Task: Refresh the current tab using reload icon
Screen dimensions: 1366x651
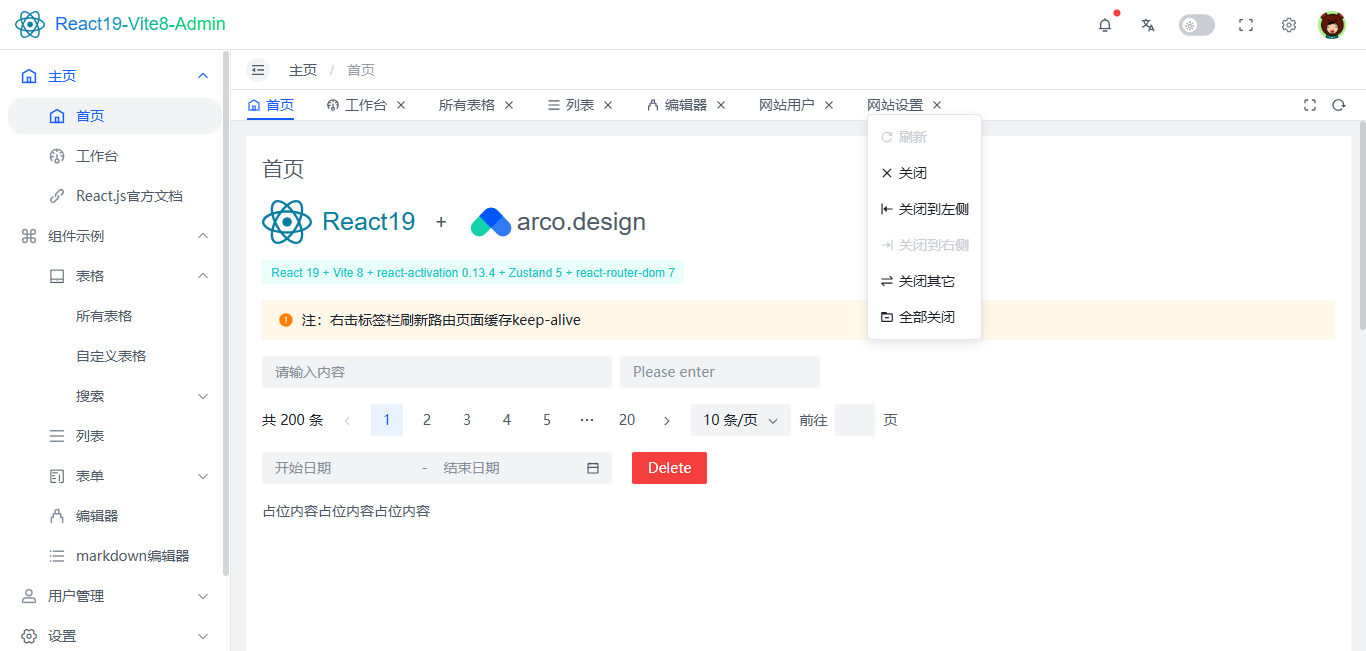Action: coord(1339,105)
